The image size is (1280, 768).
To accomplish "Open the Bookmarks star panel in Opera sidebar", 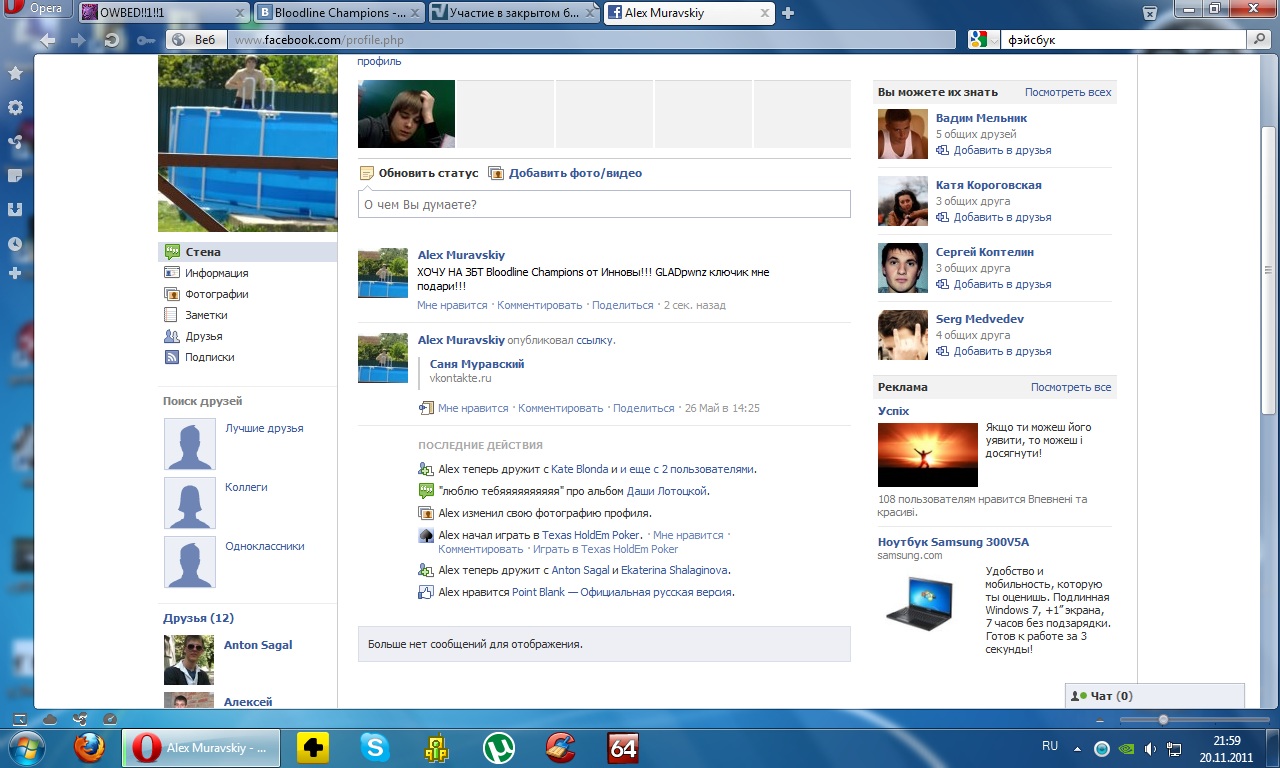I will tap(15, 73).
